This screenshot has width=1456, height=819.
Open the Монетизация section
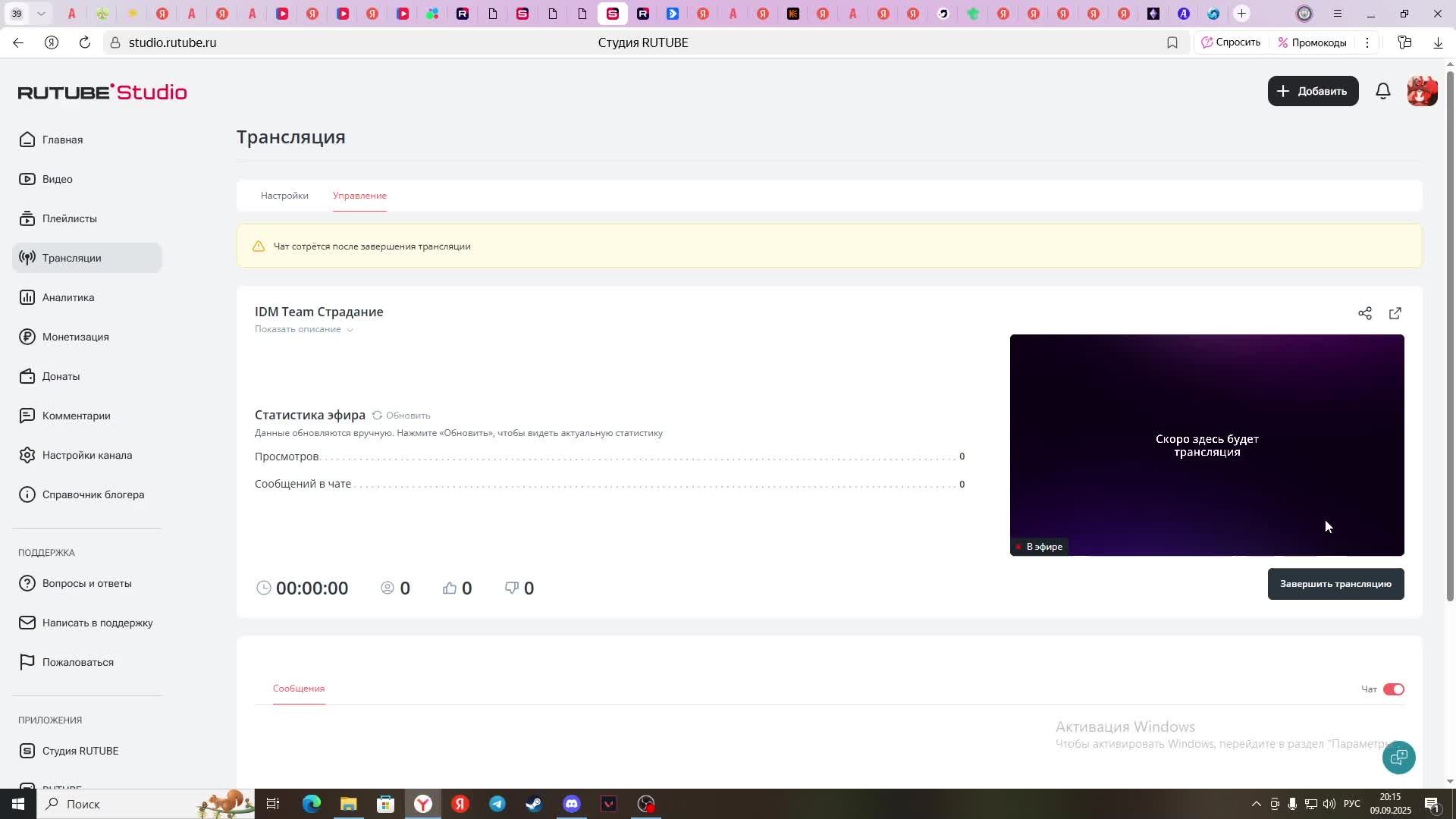[x=76, y=337]
